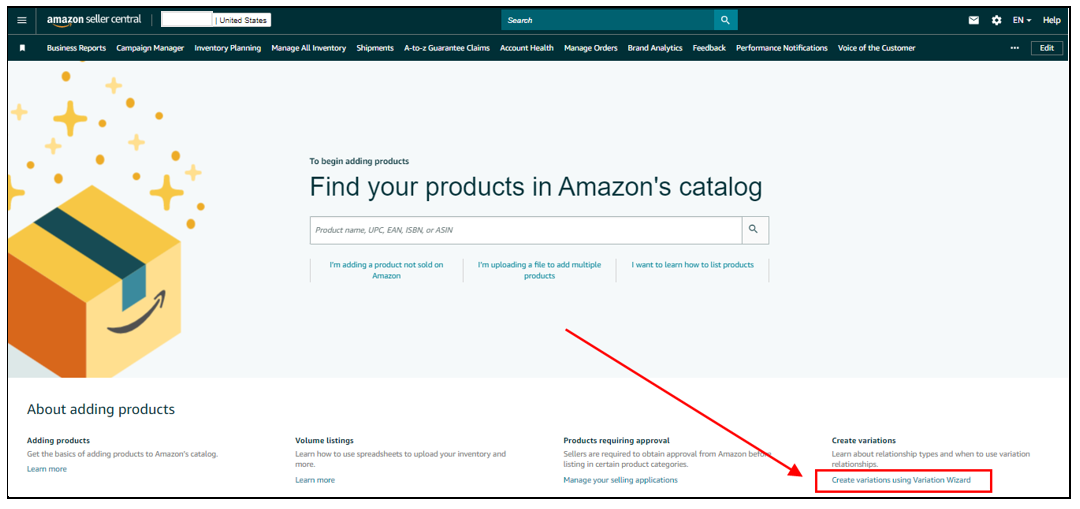Click Learn more under Volume listings

[x=315, y=480]
